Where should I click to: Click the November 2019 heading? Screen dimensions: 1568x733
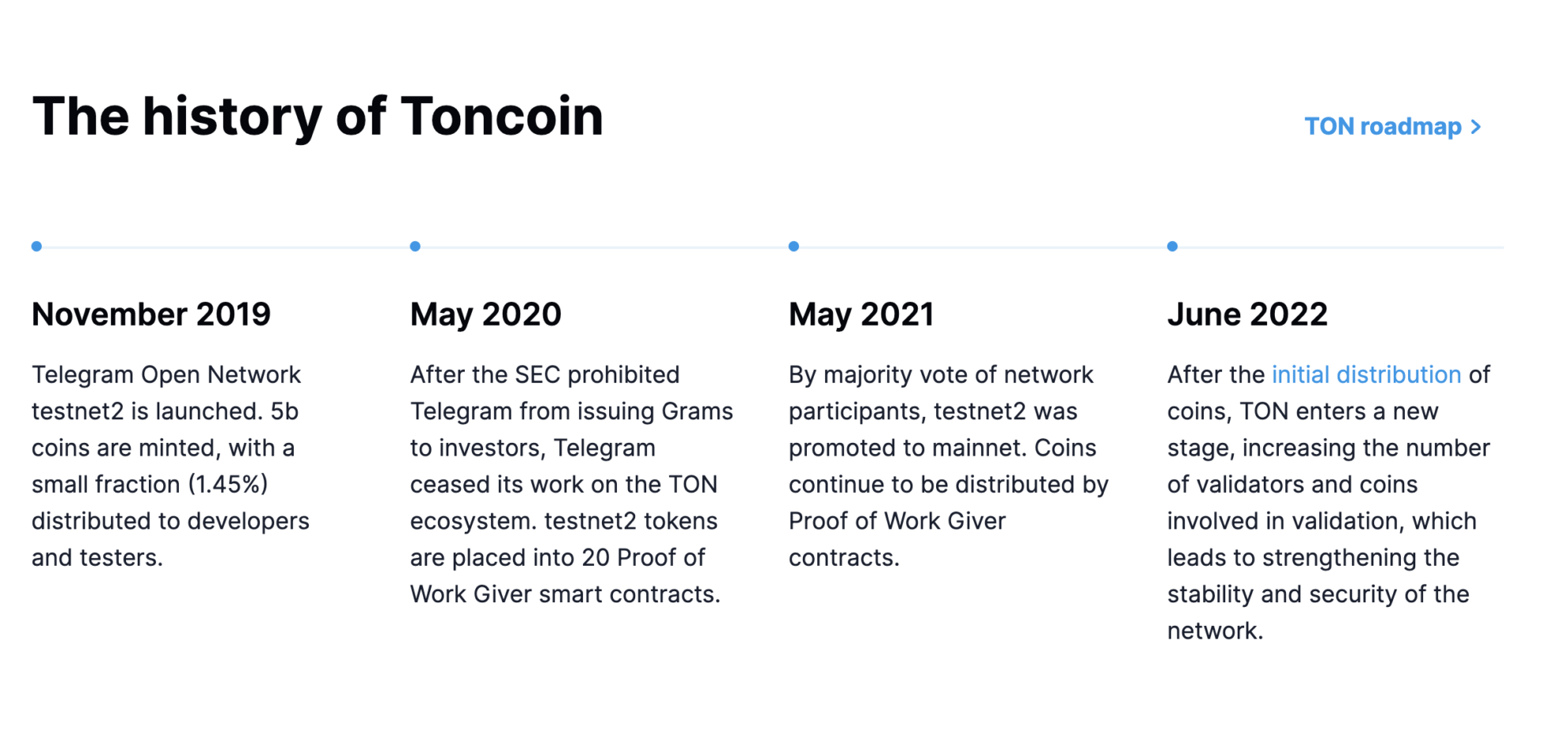click(150, 314)
